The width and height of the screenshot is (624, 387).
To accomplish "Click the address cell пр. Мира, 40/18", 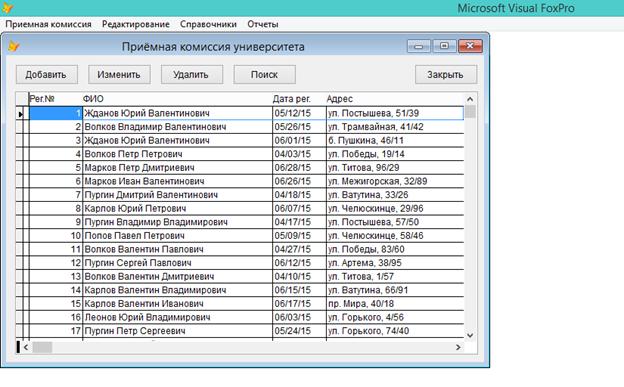I will click(x=395, y=304).
